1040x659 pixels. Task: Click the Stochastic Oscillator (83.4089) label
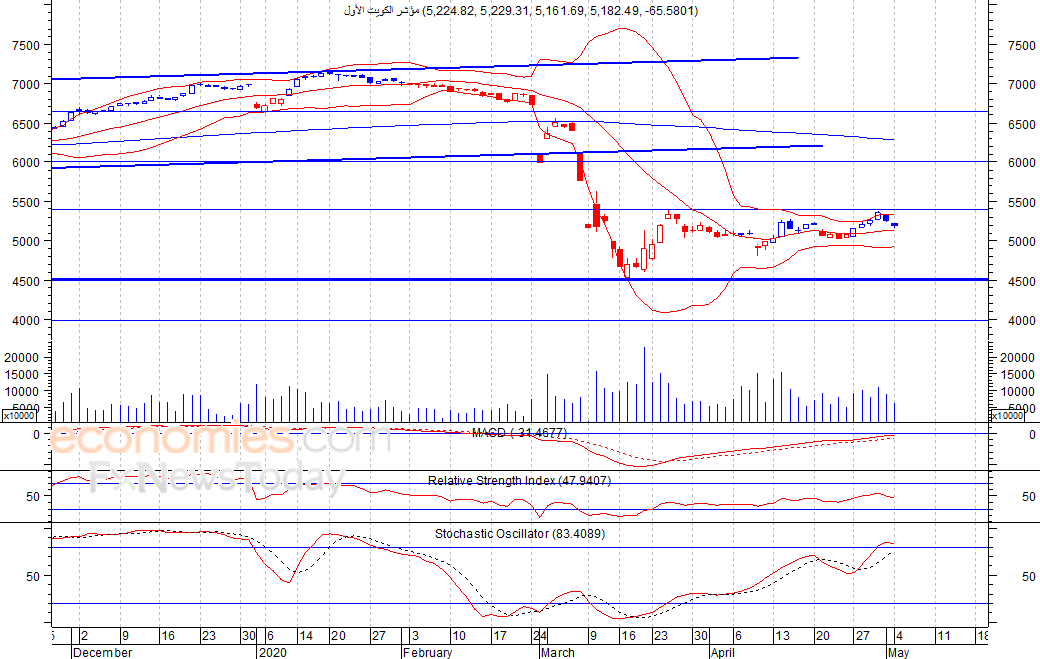(520, 534)
